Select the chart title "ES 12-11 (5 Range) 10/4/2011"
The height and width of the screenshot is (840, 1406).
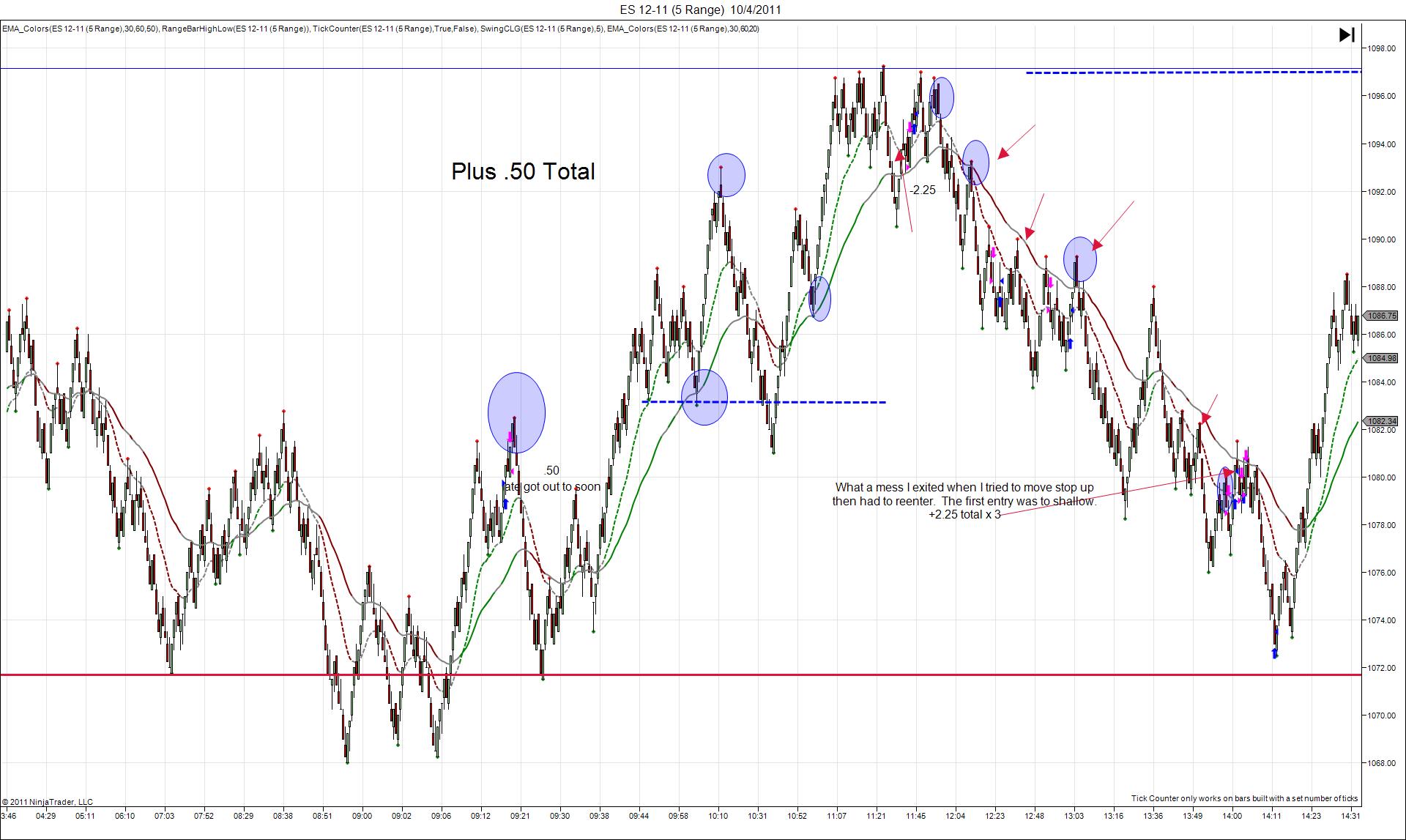(699, 10)
